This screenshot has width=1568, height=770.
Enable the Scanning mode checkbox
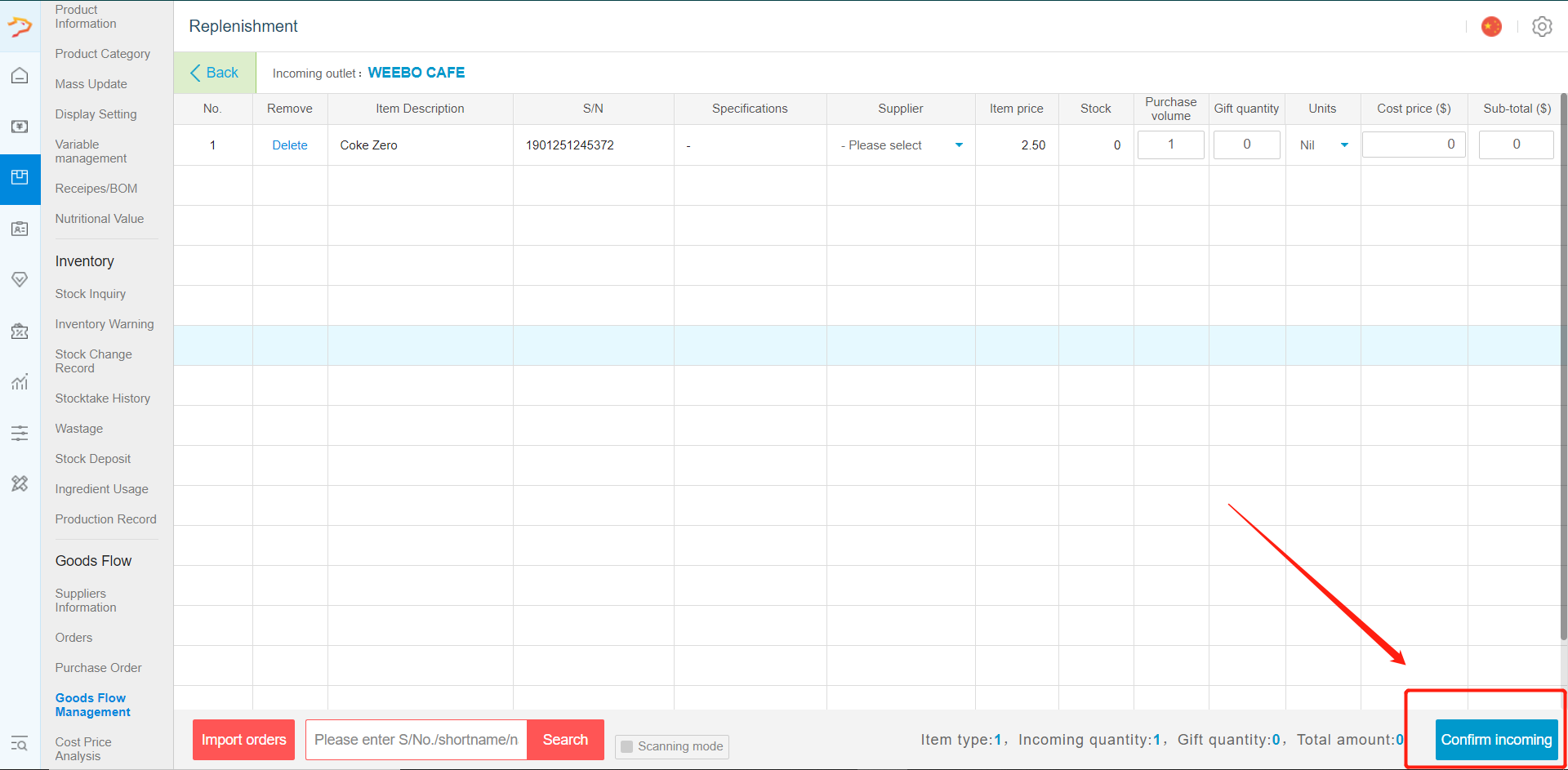point(627,746)
